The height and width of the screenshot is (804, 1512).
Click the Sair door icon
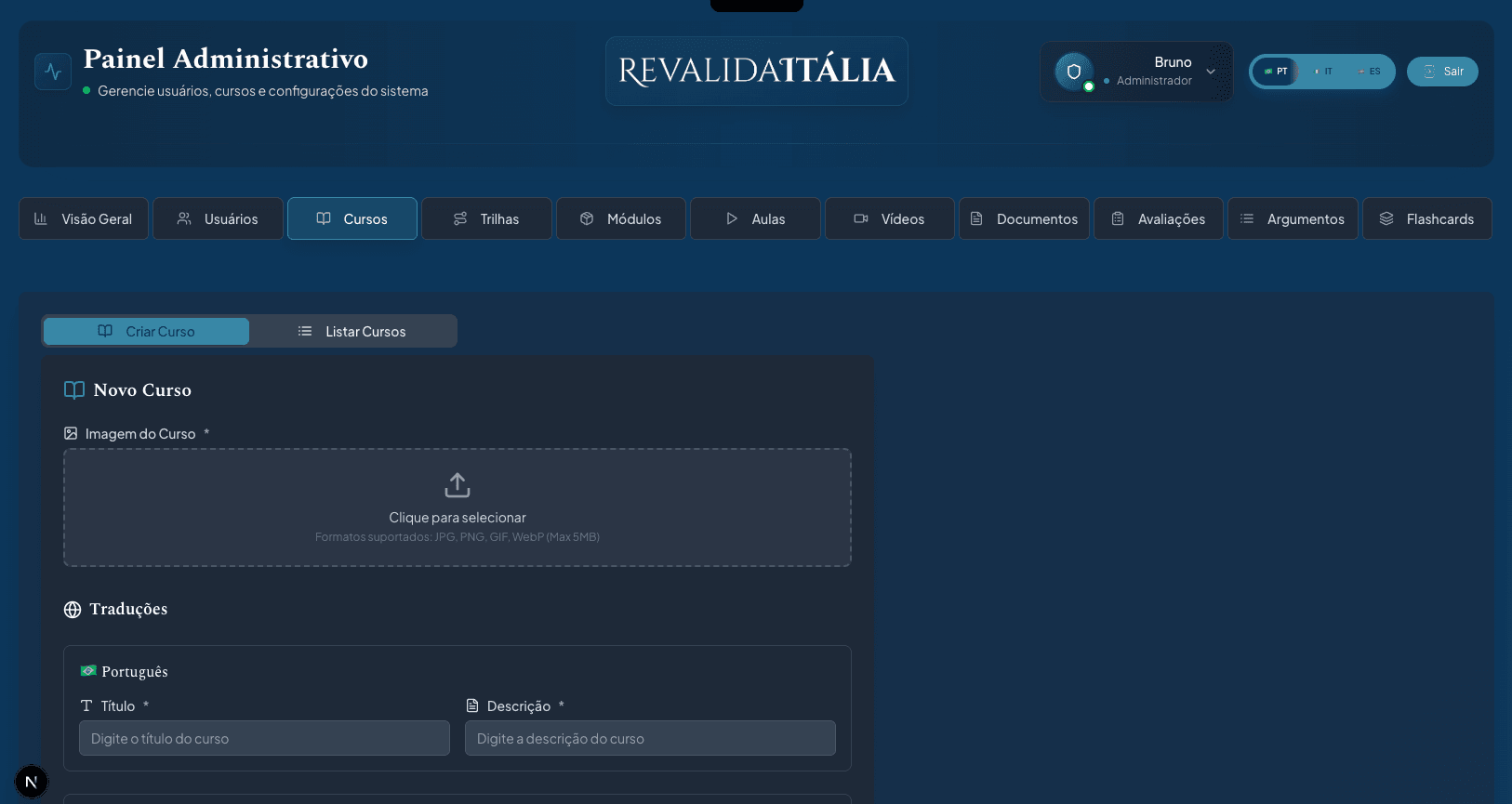pyautogui.click(x=1429, y=72)
